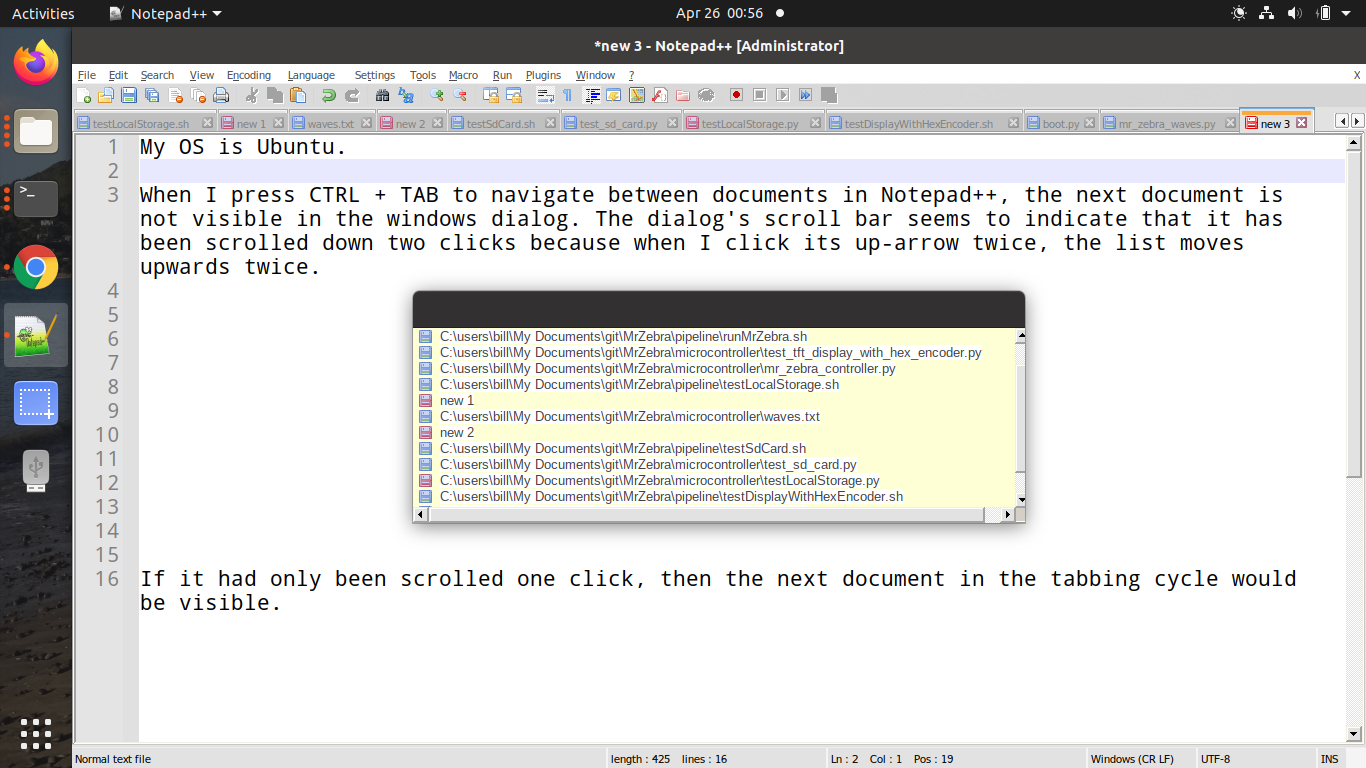Open the Language menu
1366x768 pixels.
tap(311, 75)
